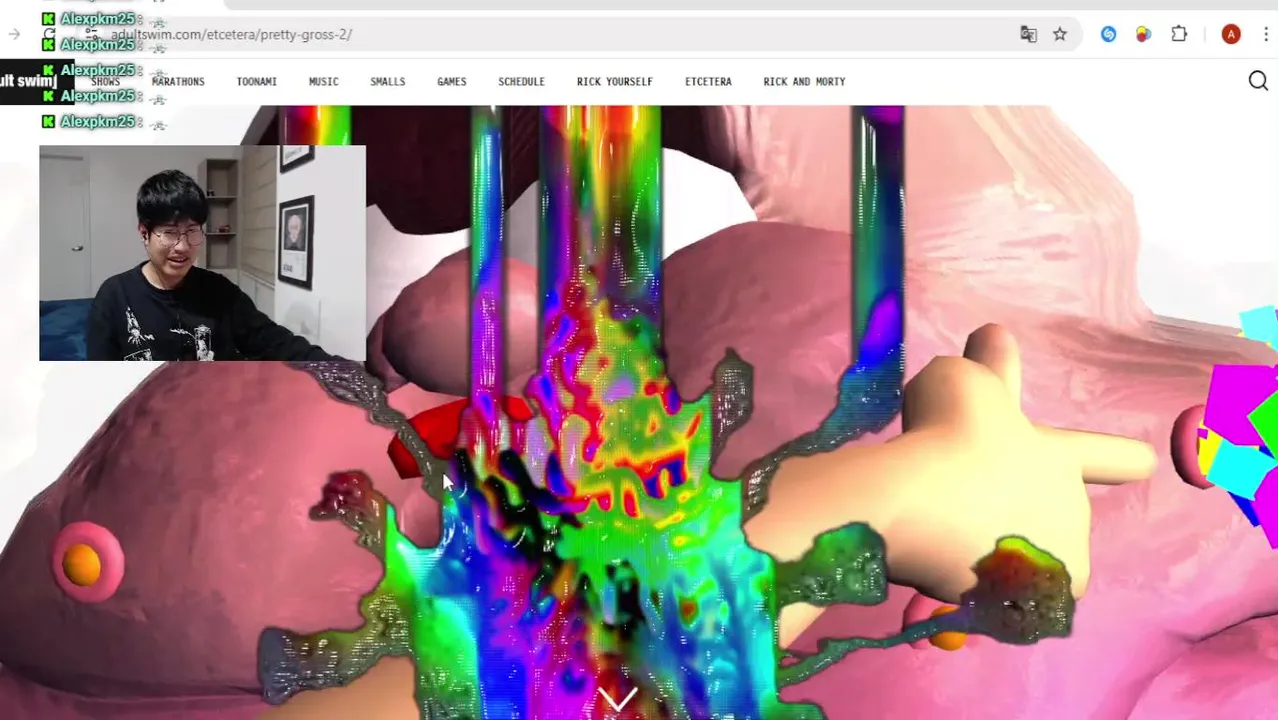Open the SHOWS nav item
1278x720 pixels.
click(105, 82)
